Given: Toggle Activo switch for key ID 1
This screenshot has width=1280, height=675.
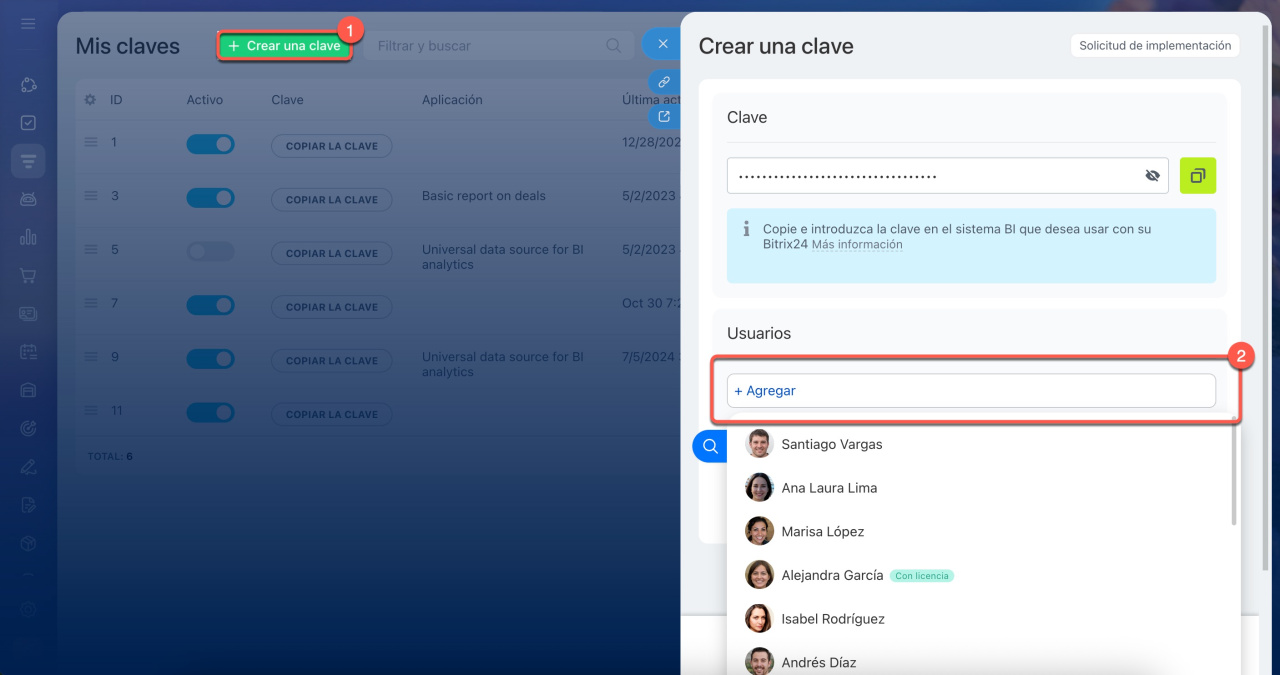Looking at the screenshot, I should tap(210, 144).
